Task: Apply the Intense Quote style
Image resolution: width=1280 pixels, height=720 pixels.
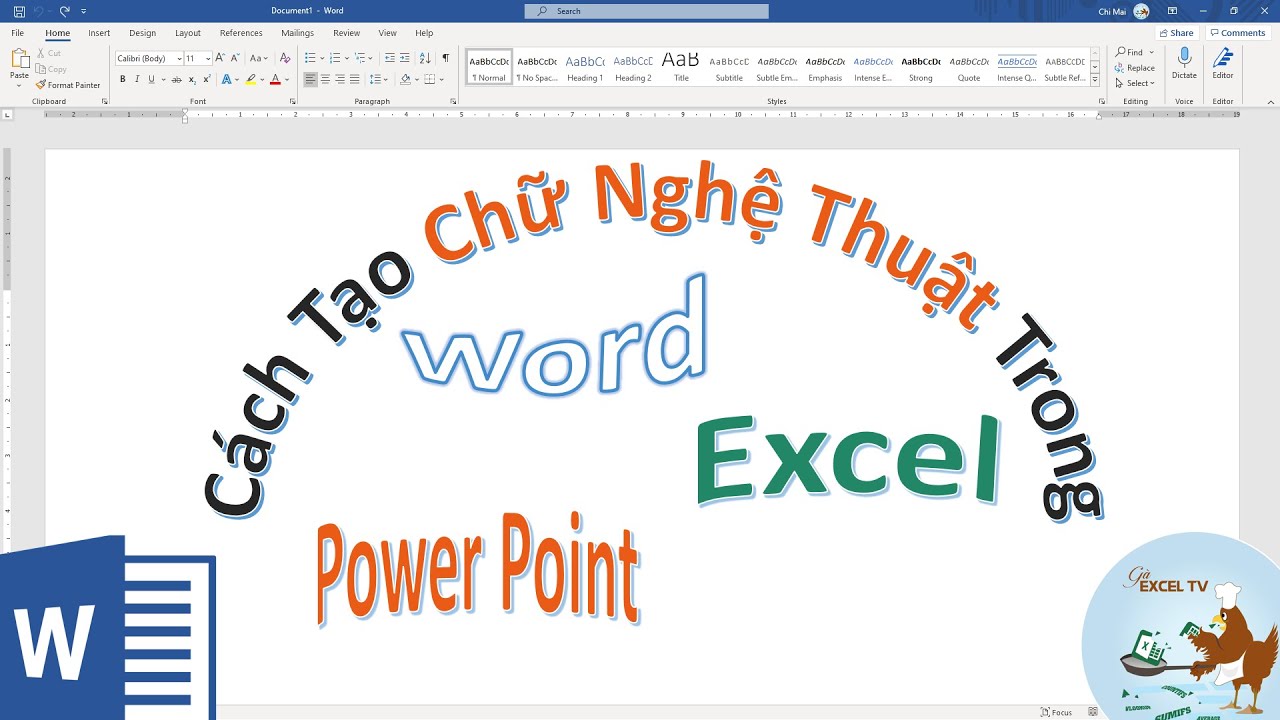Action: click(1017, 67)
